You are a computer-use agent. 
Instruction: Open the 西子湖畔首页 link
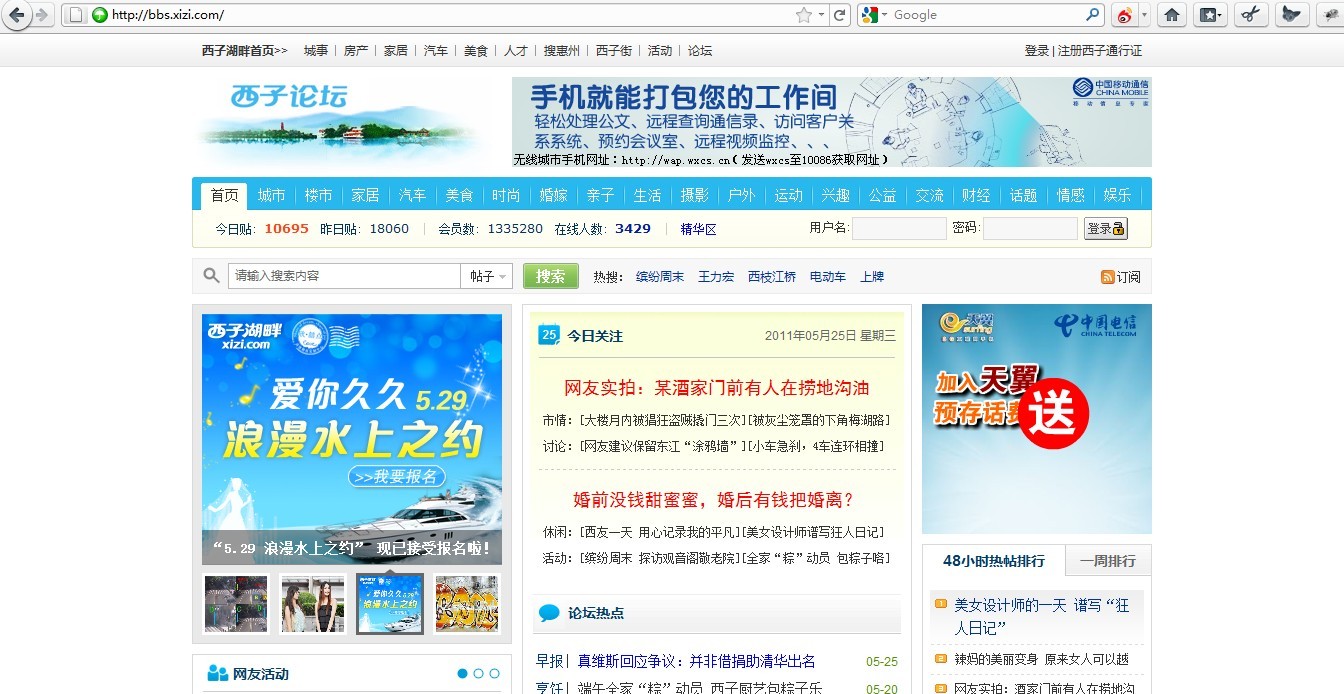click(x=245, y=51)
